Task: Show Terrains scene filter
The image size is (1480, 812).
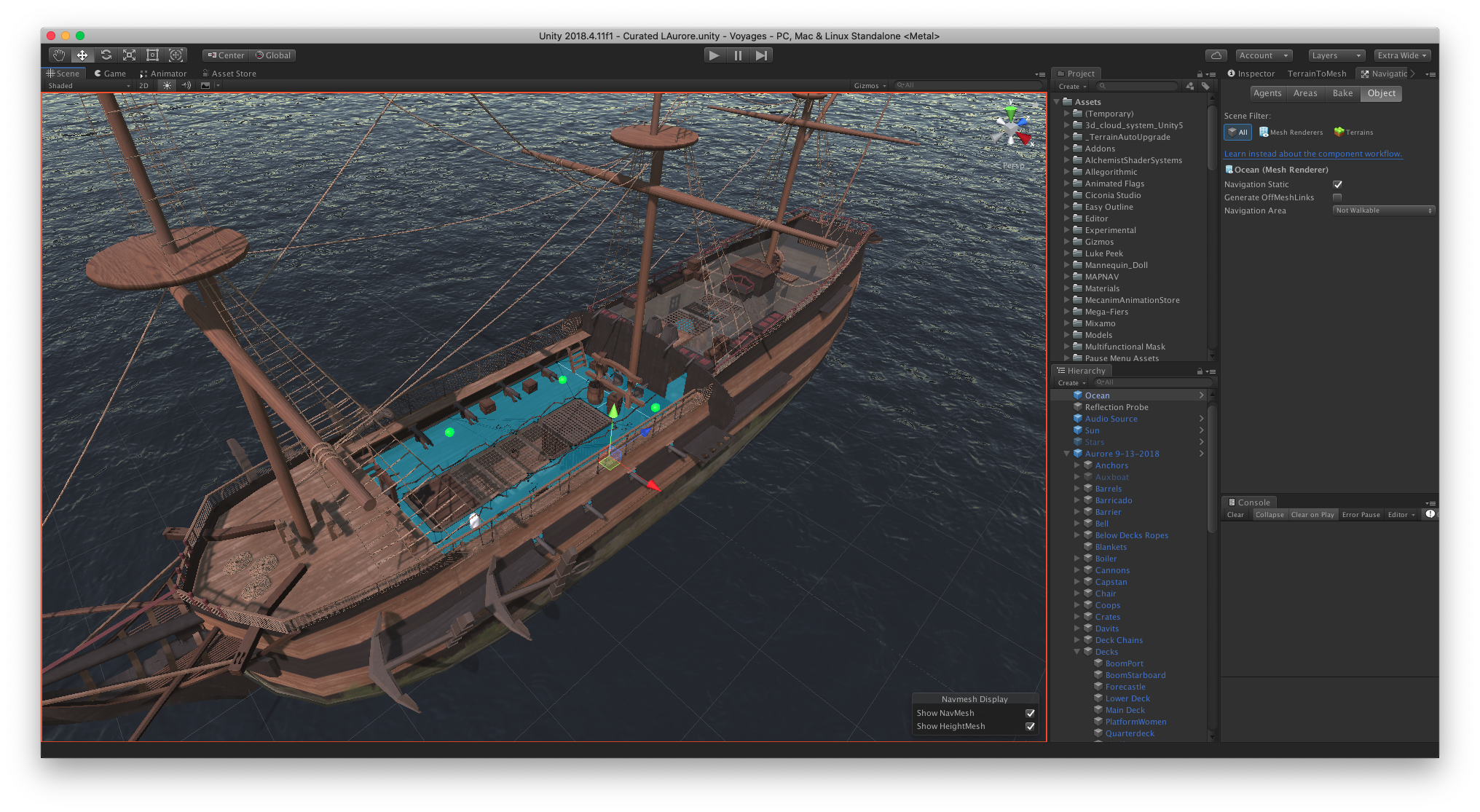Action: (x=1354, y=132)
